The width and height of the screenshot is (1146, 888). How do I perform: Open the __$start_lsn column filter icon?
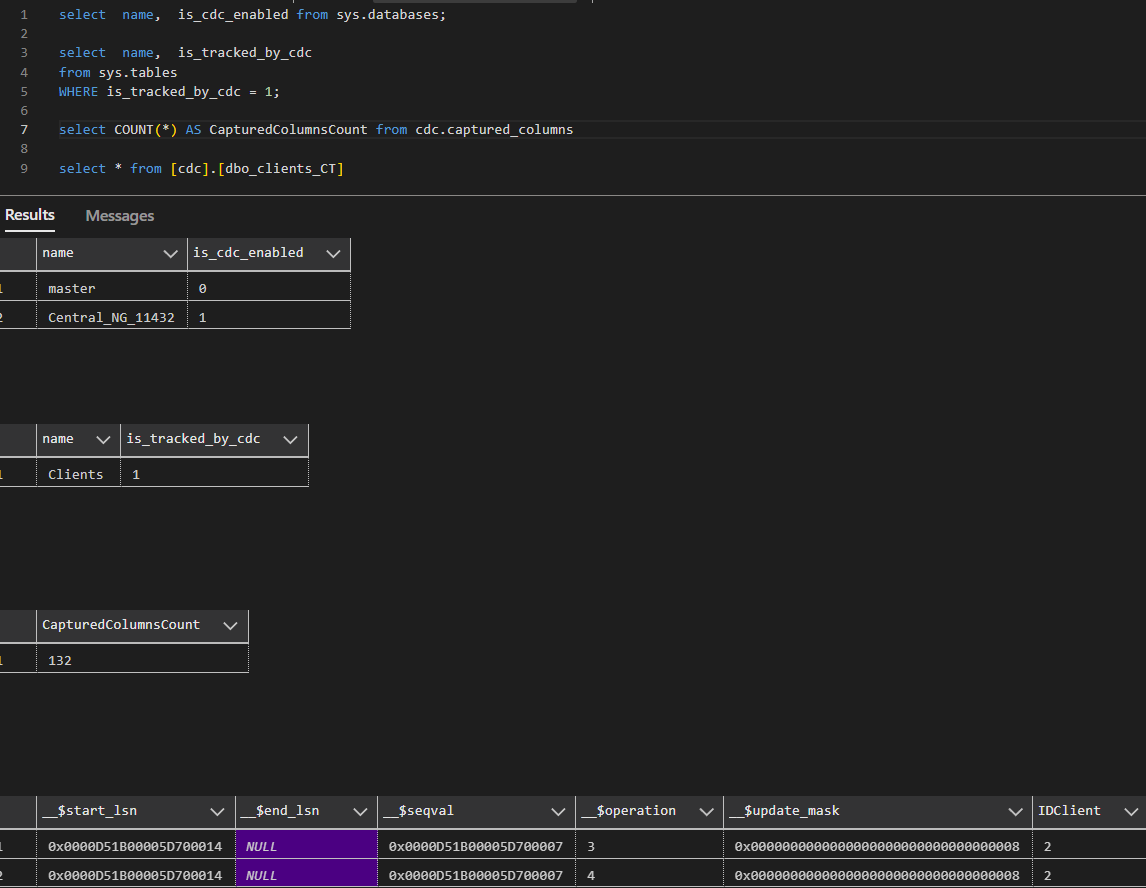click(217, 811)
